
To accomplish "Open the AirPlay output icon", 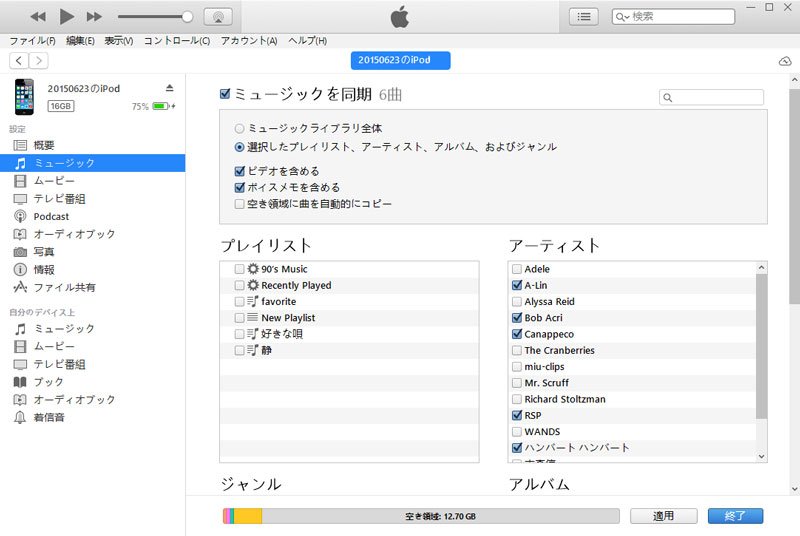I will pyautogui.click(x=218, y=17).
